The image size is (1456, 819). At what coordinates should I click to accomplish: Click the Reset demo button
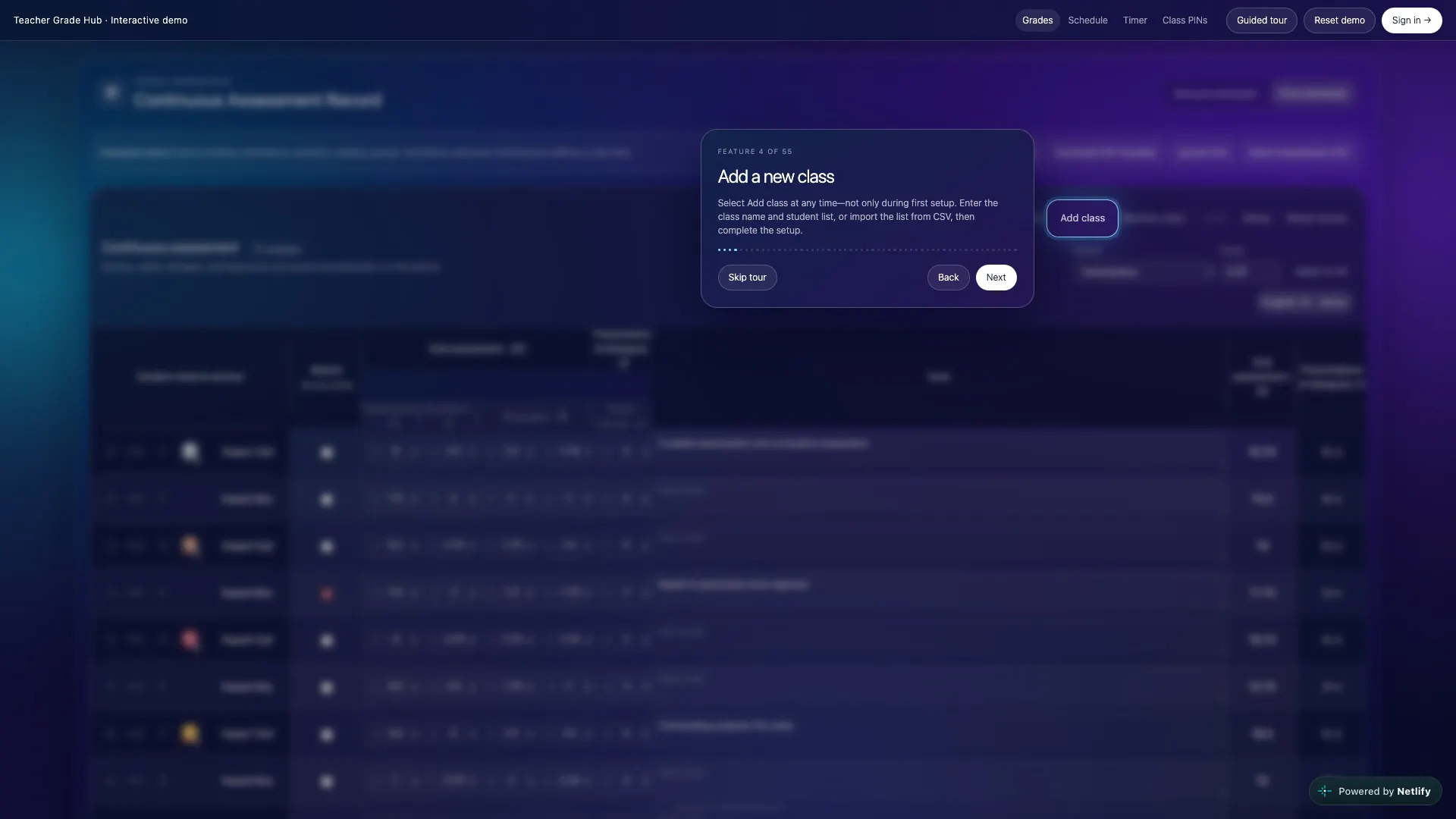pyautogui.click(x=1338, y=20)
